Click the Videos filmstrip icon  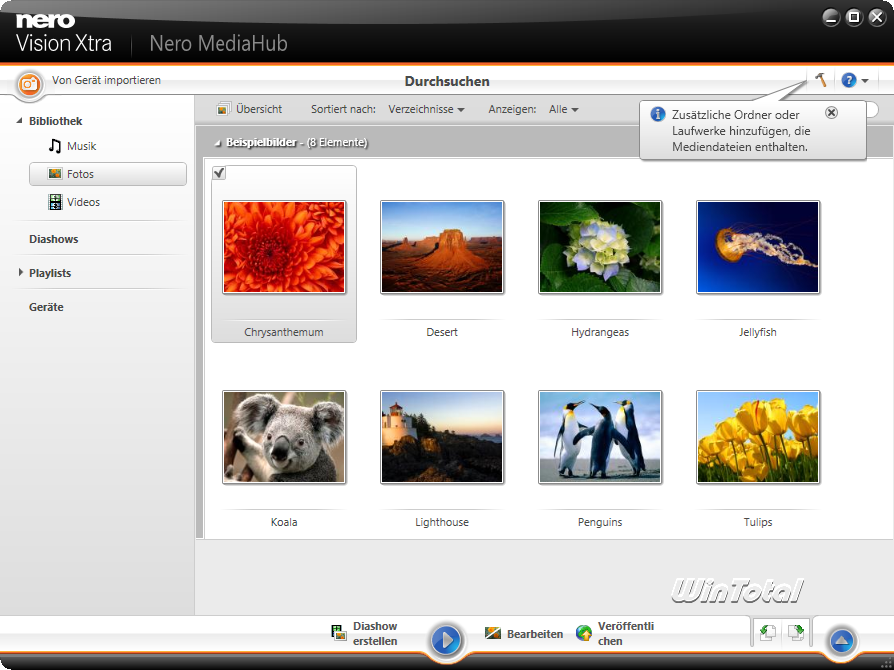pyautogui.click(x=55, y=202)
